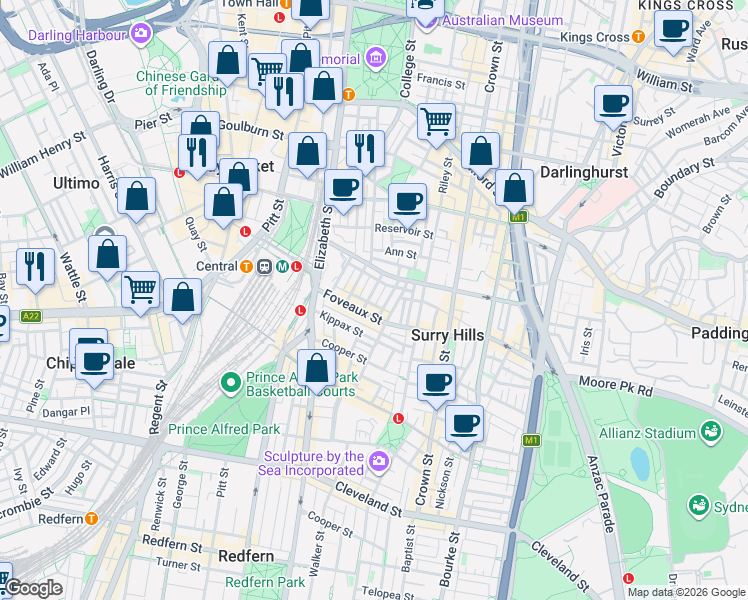Click the Redfern station T icon

pos(91,519)
